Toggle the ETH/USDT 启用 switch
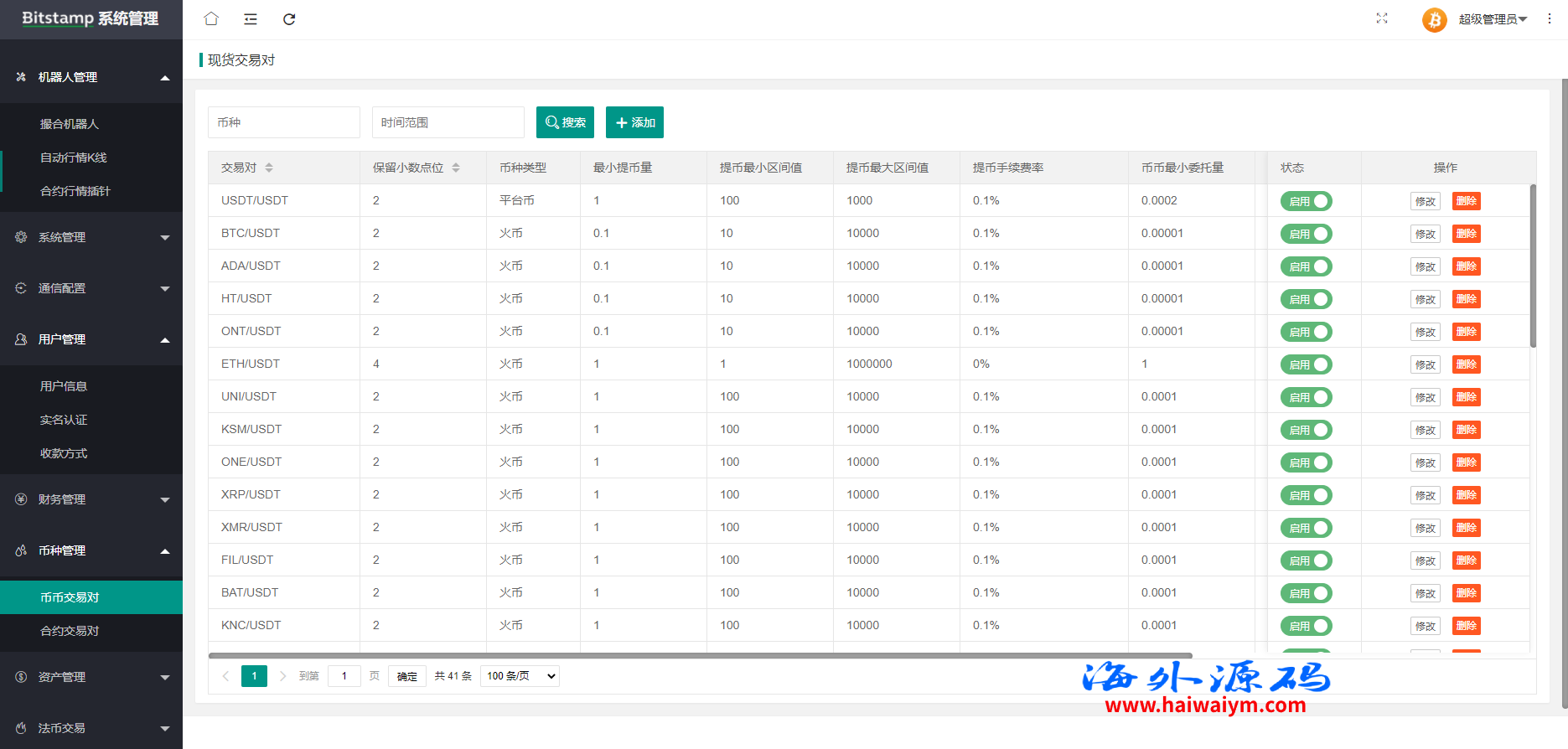Screen dimensions: 1568x749 (x=1306, y=364)
